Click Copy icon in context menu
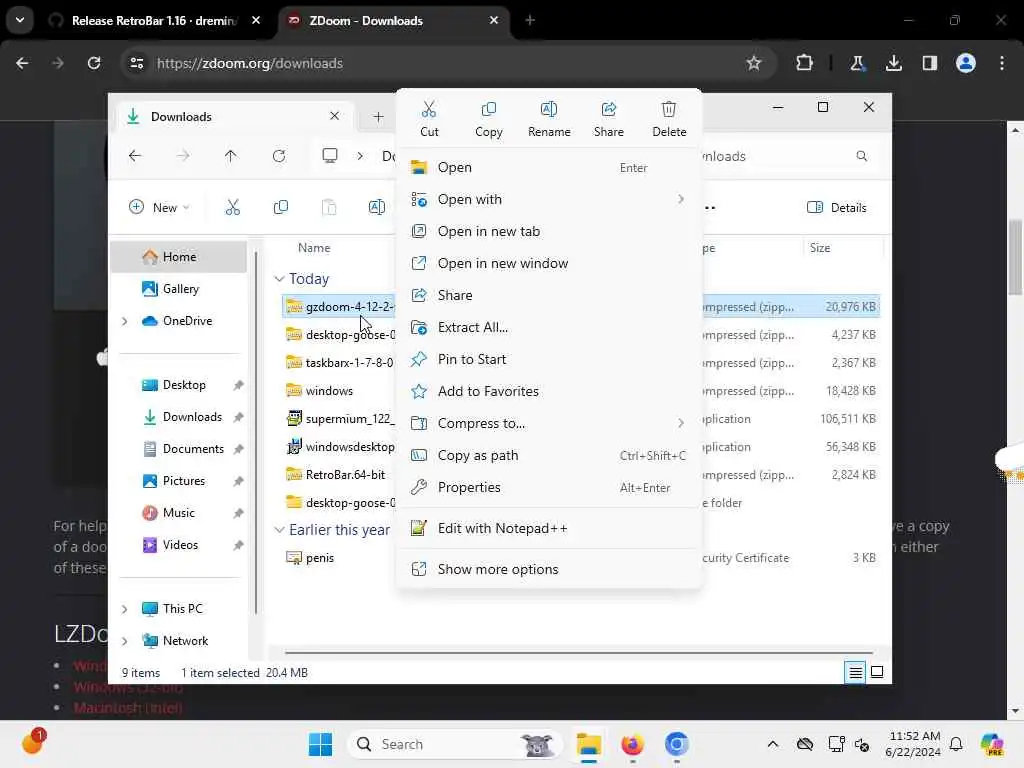Screen dimensions: 1024x768 click(x=488, y=119)
